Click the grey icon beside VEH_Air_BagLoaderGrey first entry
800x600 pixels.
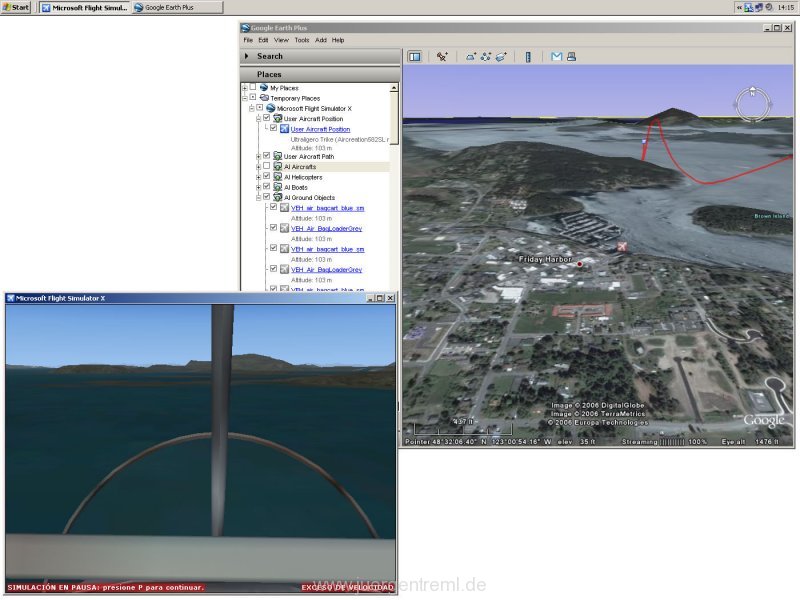(284, 229)
